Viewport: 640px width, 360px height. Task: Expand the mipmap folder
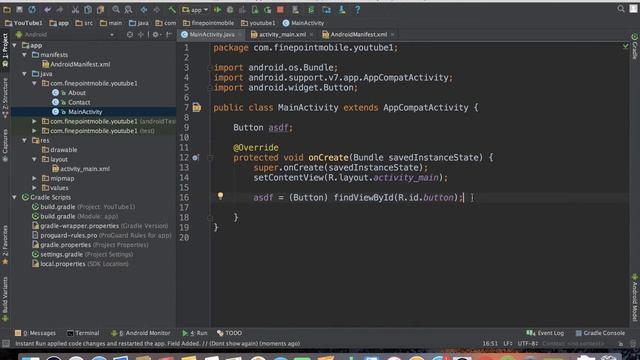tap(34, 178)
